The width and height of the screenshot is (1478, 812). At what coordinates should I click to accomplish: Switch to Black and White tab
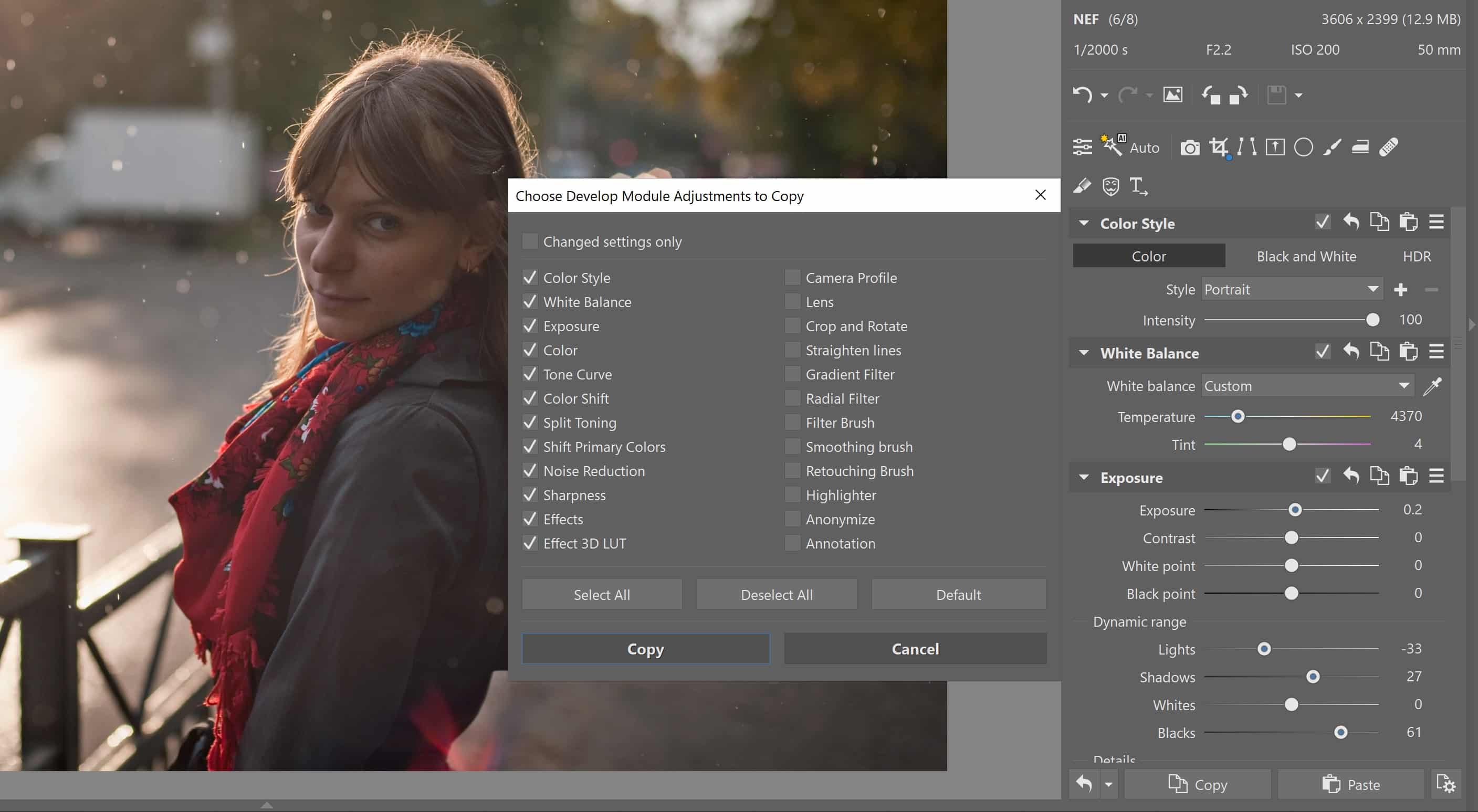[x=1306, y=256]
